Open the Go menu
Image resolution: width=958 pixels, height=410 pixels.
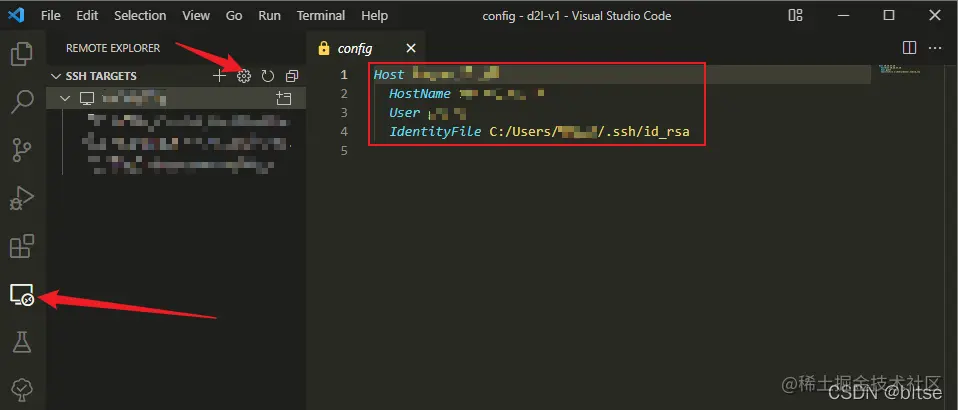pyautogui.click(x=234, y=15)
